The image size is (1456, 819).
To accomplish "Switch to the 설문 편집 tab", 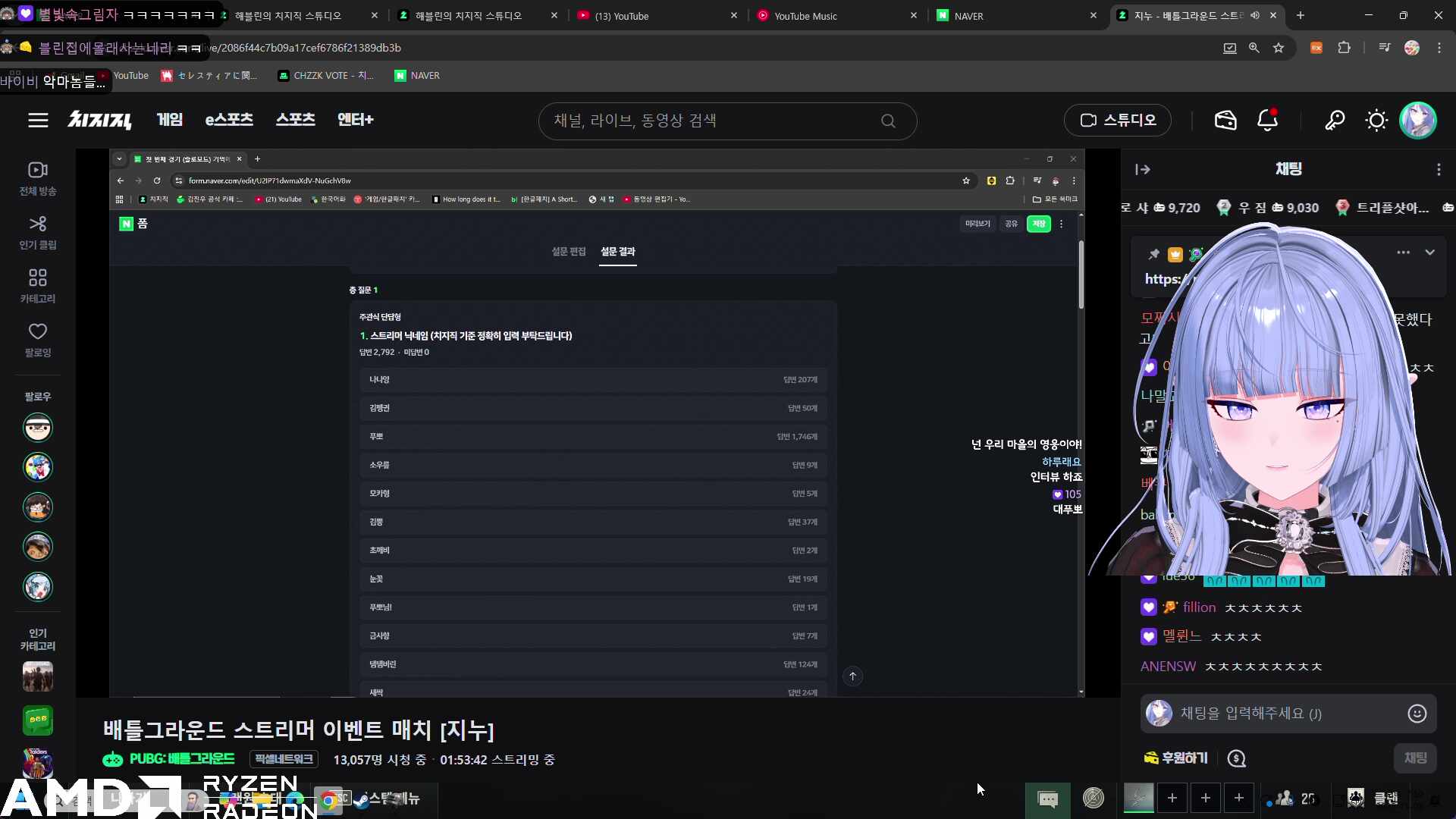I will coord(568,252).
